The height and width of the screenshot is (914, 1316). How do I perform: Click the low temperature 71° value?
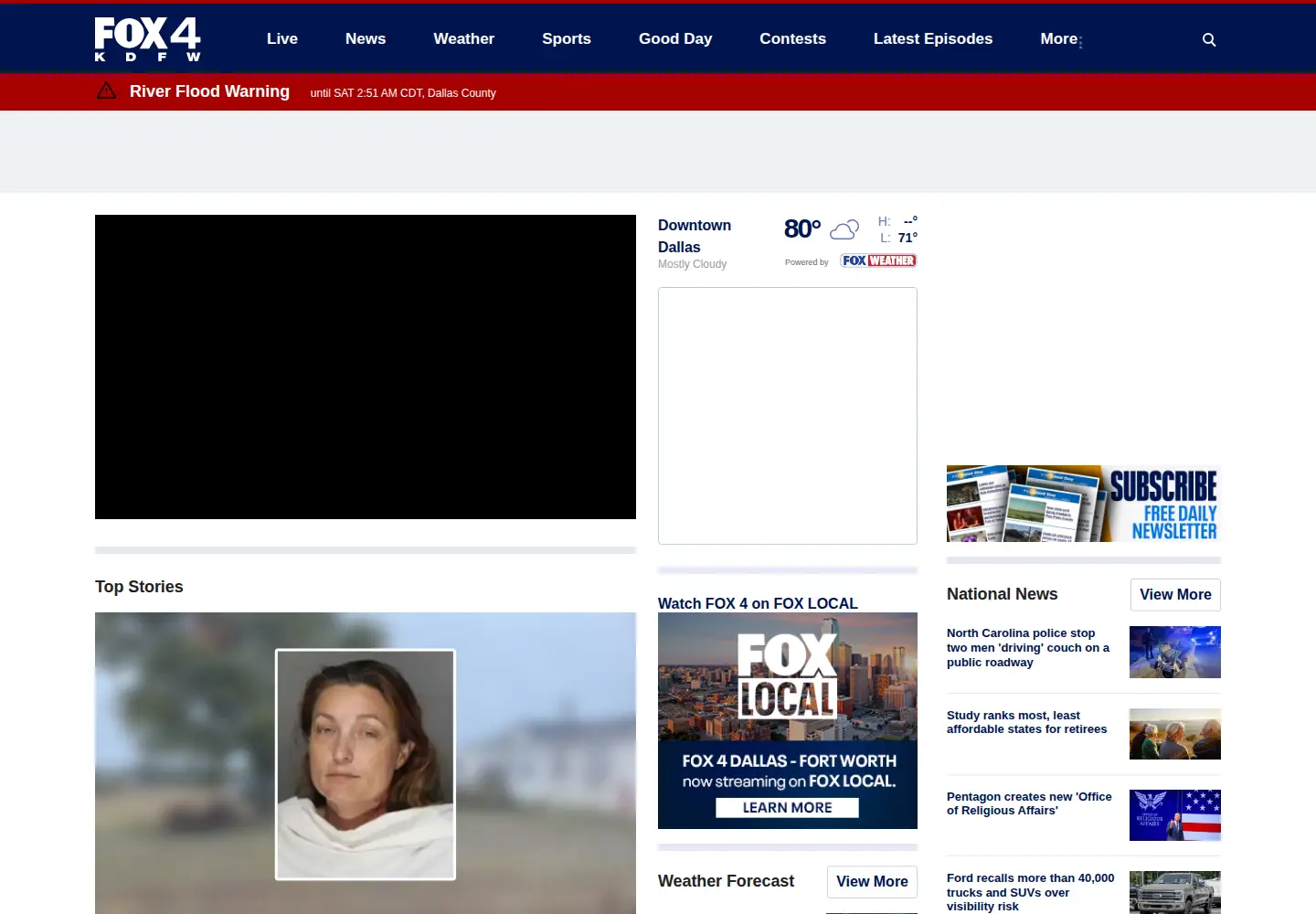click(907, 238)
